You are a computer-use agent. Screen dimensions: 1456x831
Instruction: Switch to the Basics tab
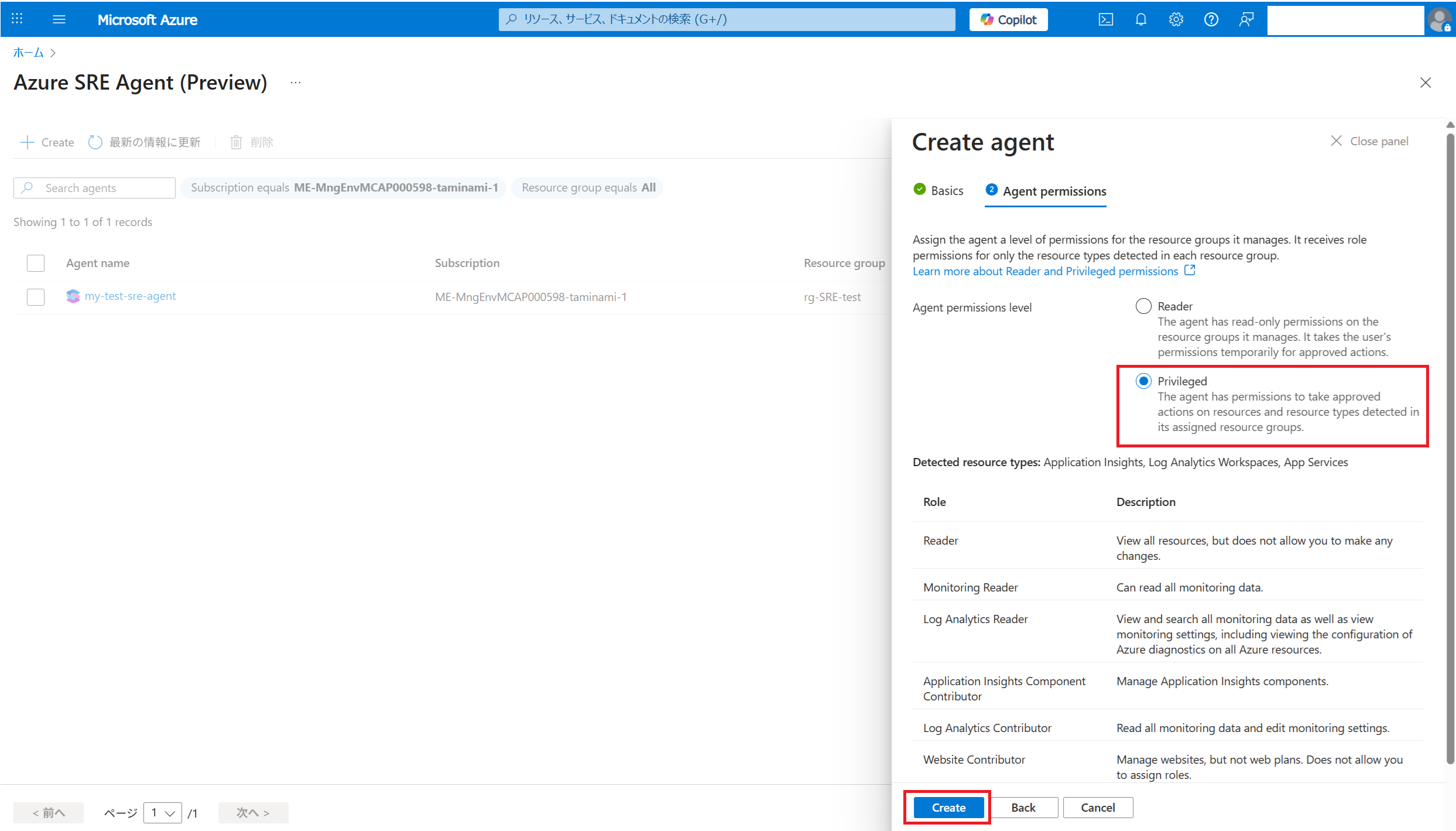(938, 190)
